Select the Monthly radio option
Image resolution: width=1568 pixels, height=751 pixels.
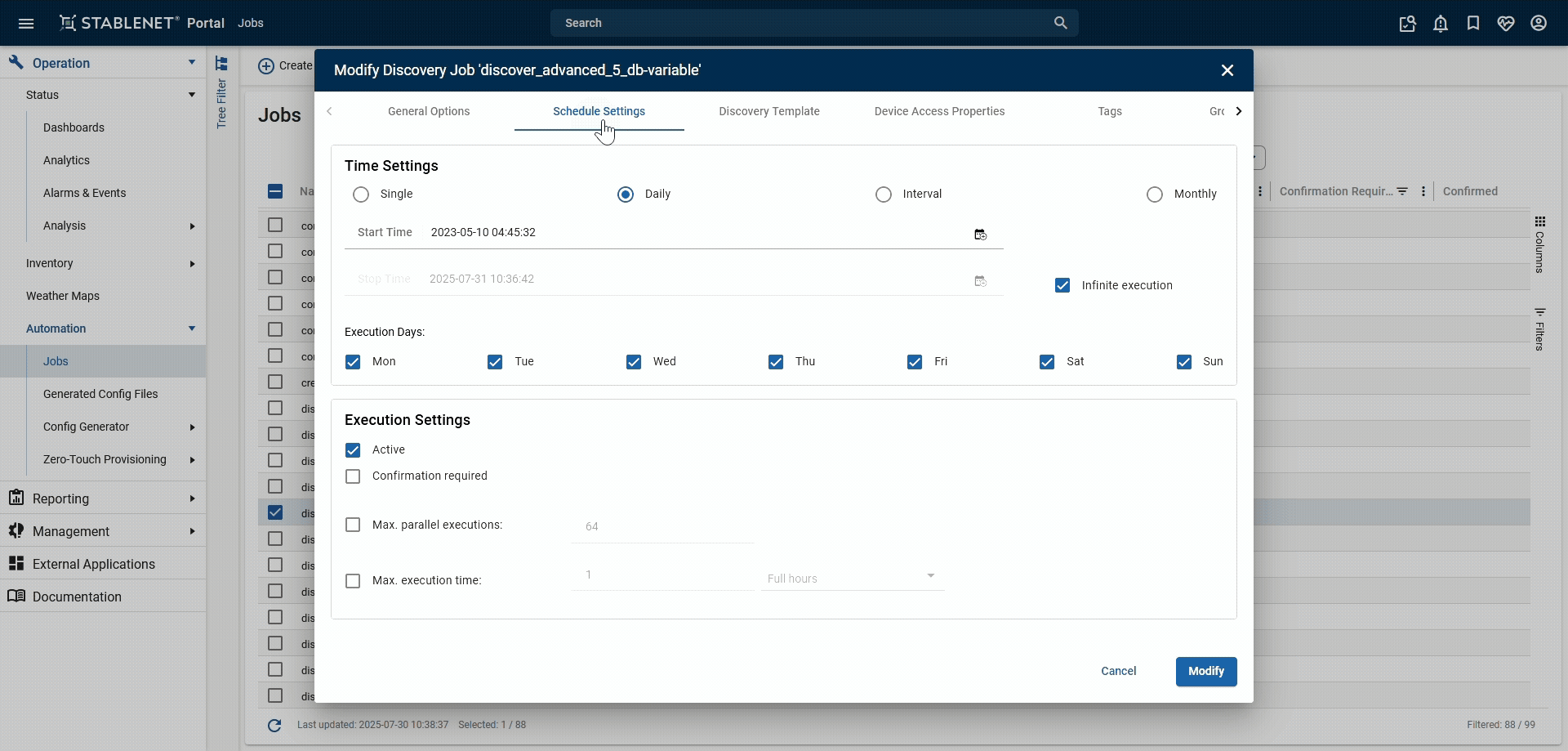tap(1155, 194)
